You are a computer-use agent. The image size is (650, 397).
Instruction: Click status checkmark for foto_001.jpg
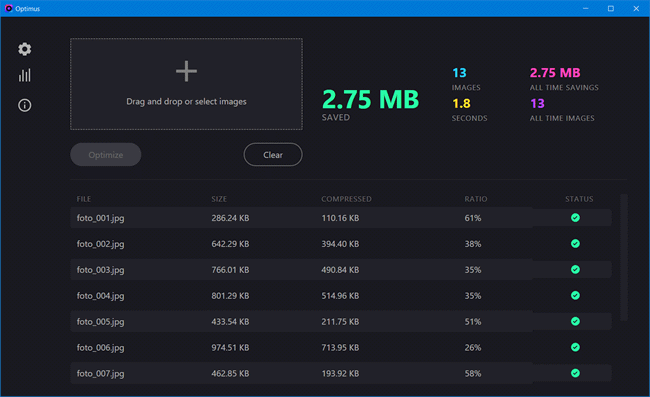pos(575,218)
